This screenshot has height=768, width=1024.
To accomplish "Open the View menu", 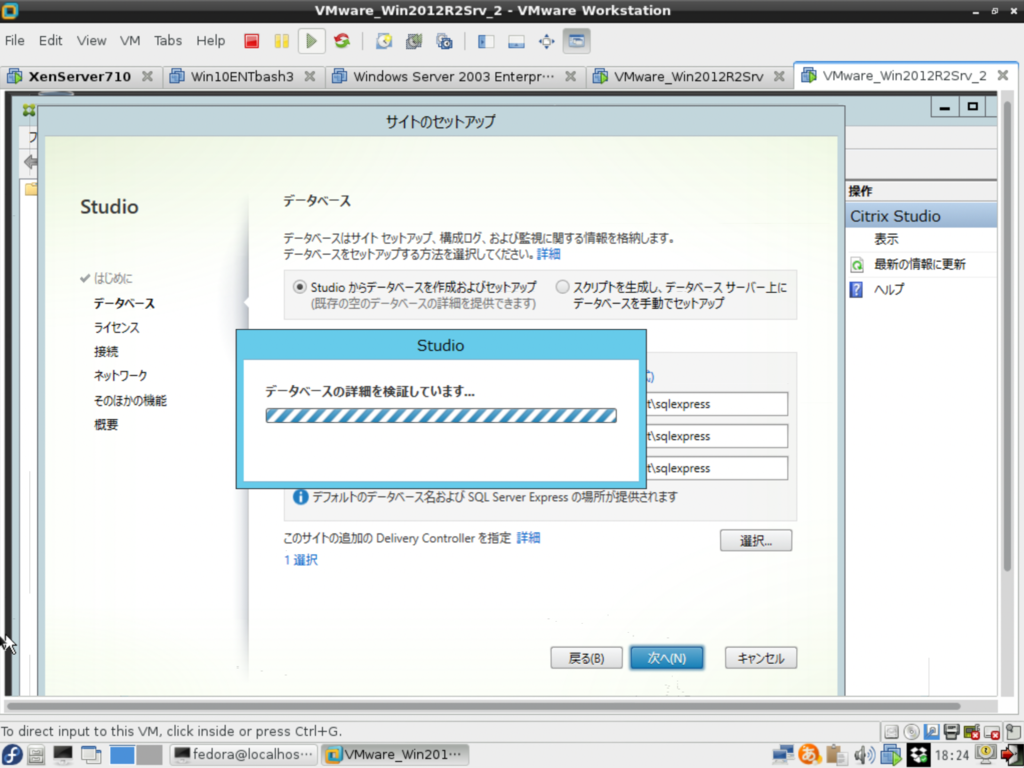I will (91, 40).
